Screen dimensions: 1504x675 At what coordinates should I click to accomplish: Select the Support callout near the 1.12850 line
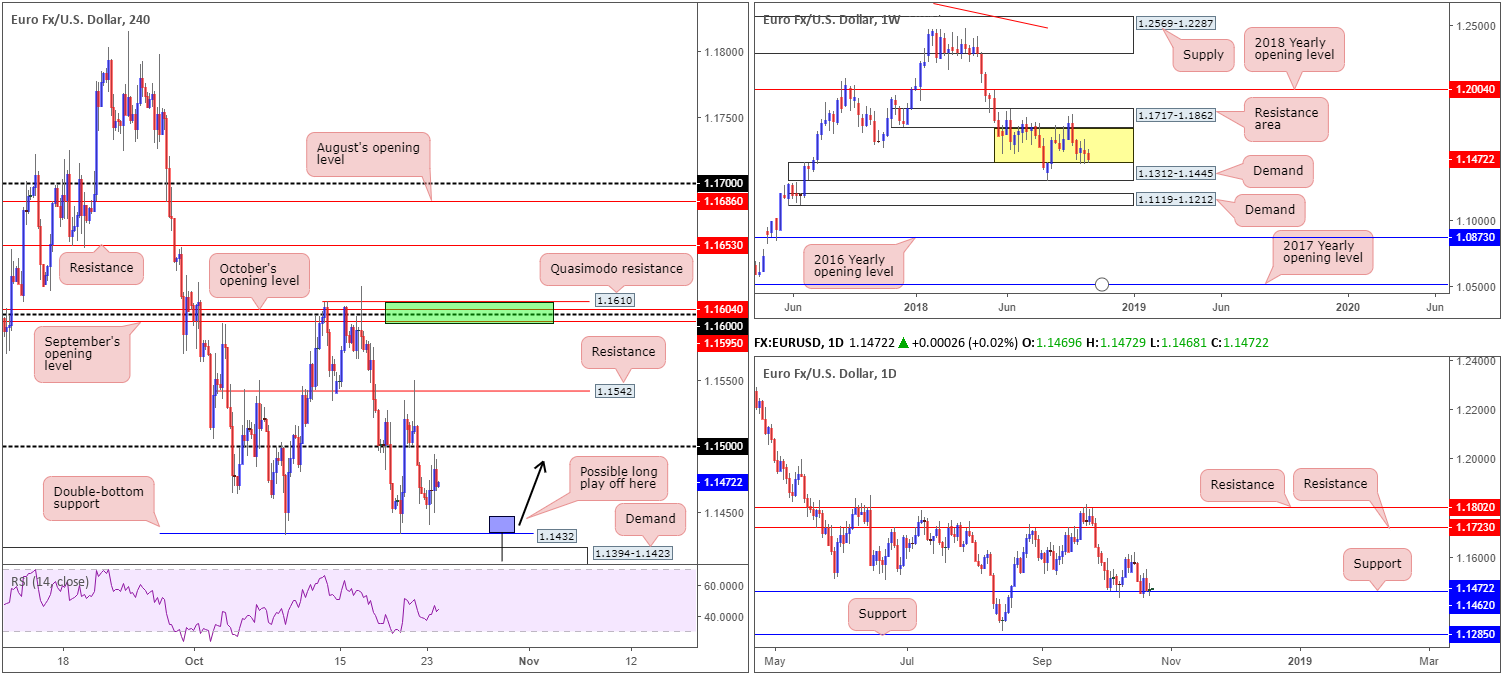coord(882,614)
